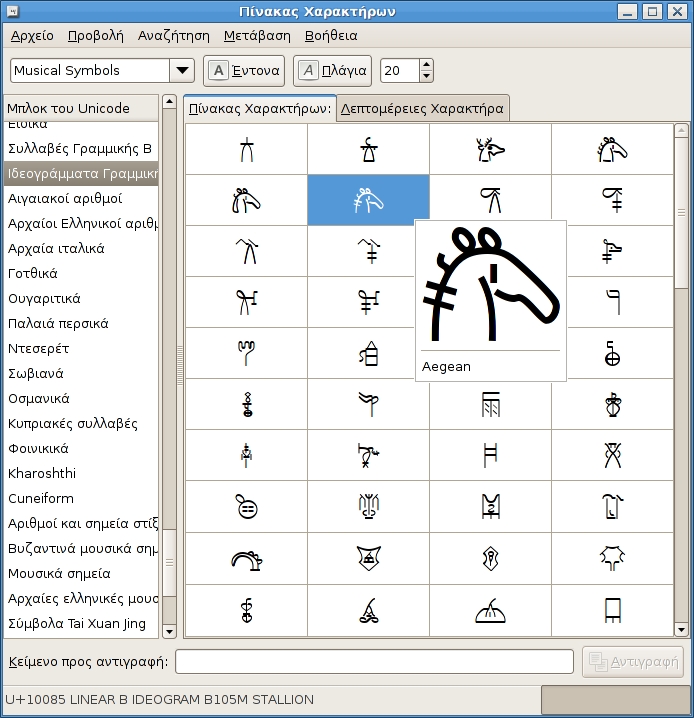Open the Μετάβαση menu
The width and height of the screenshot is (694, 718).
click(x=257, y=35)
